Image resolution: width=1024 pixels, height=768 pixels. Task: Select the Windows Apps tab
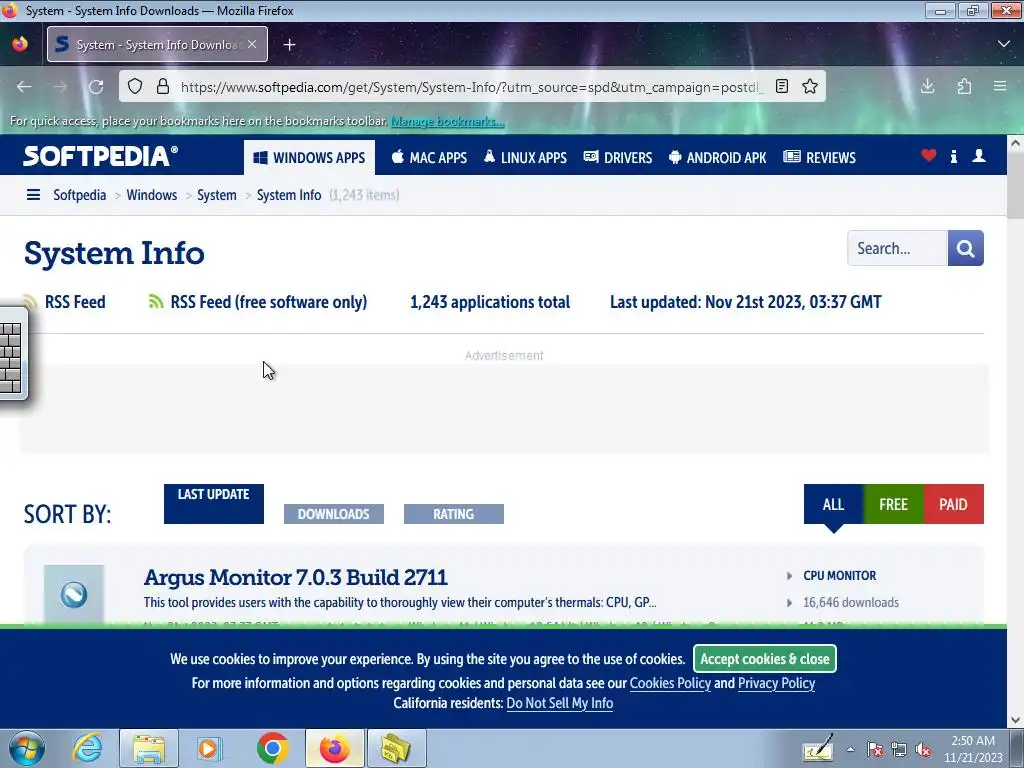click(310, 157)
